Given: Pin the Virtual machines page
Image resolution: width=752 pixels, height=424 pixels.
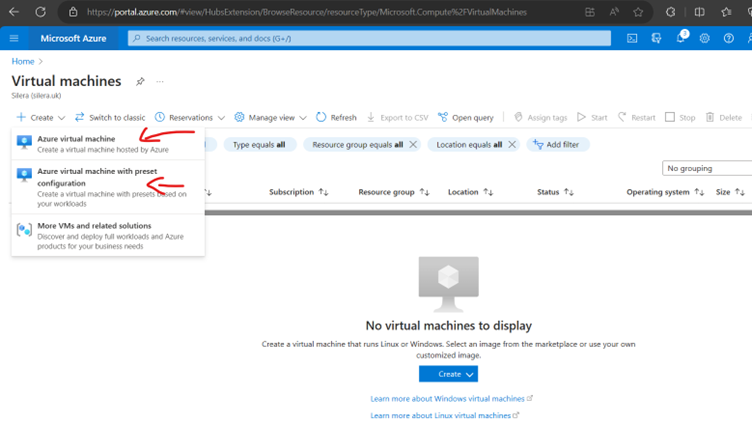Looking at the screenshot, I should pyautogui.click(x=140, y=82).
